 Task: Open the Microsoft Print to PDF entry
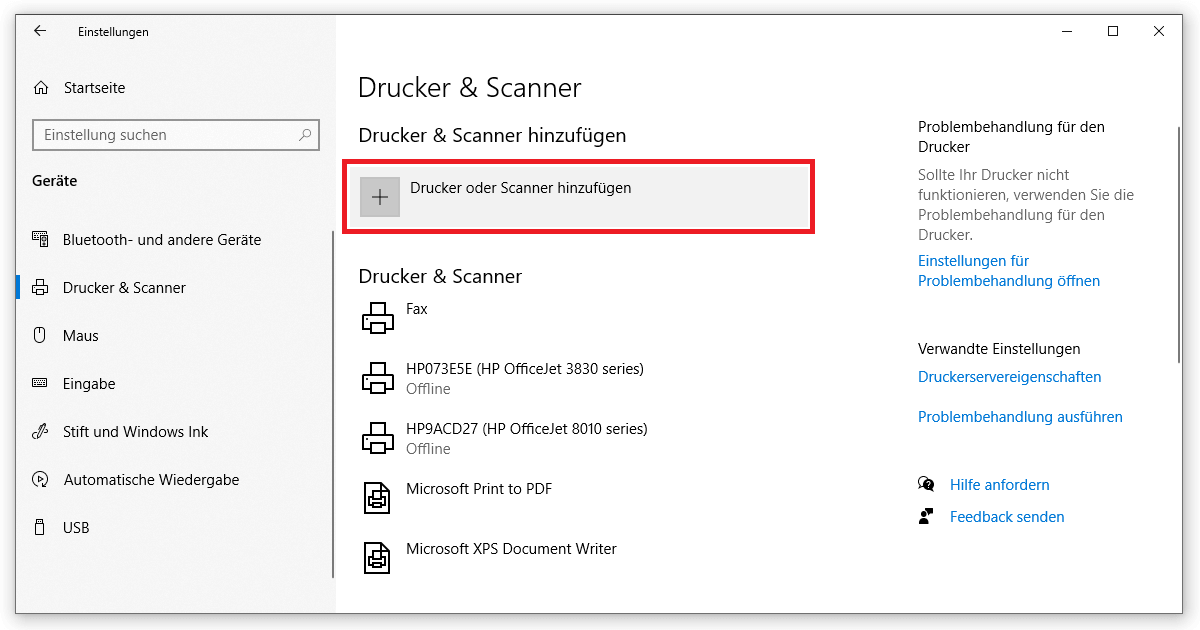click(x=378, y=497)
